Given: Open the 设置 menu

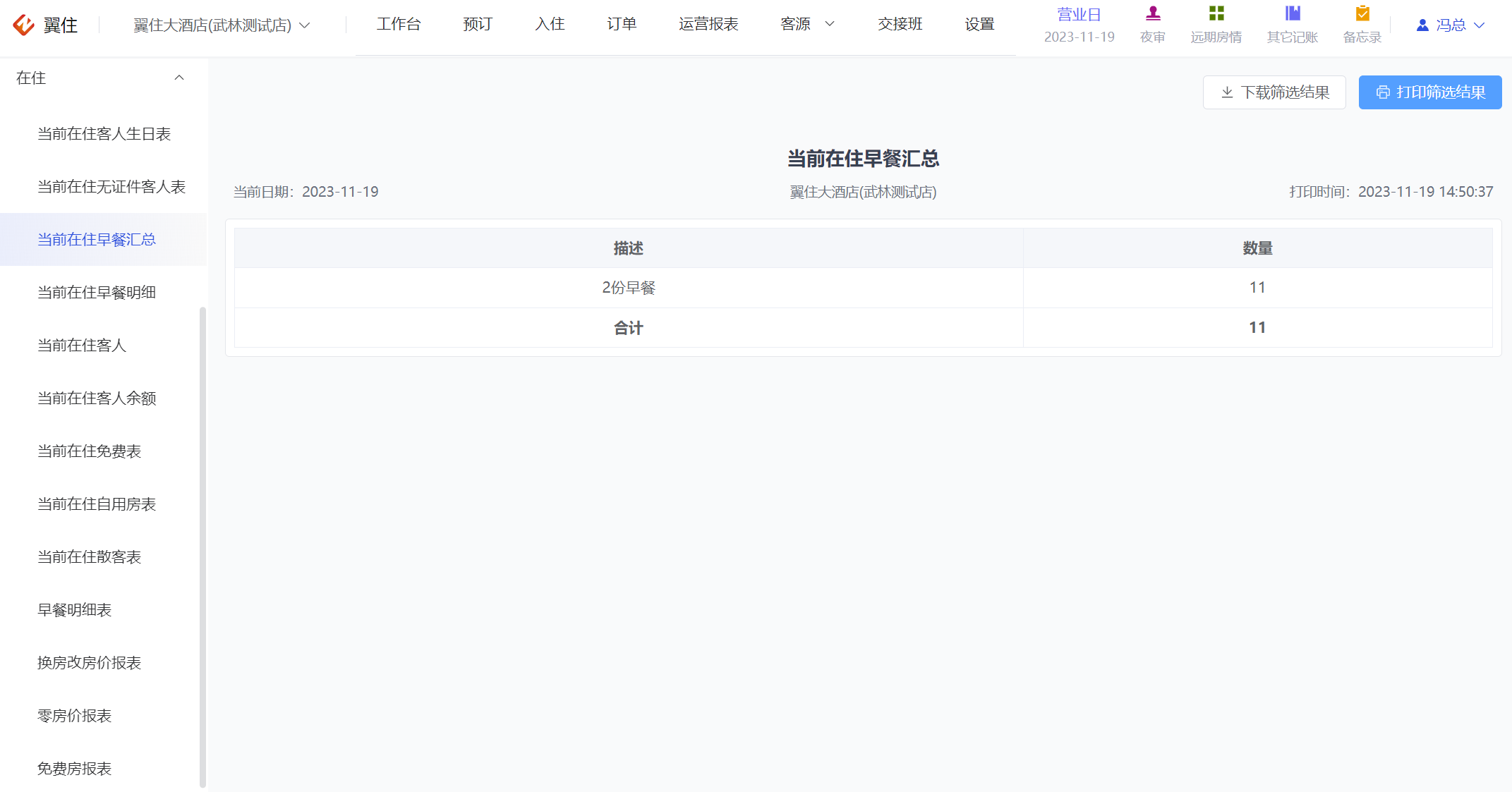Looking at the screenshot, I should click(980, 24).
